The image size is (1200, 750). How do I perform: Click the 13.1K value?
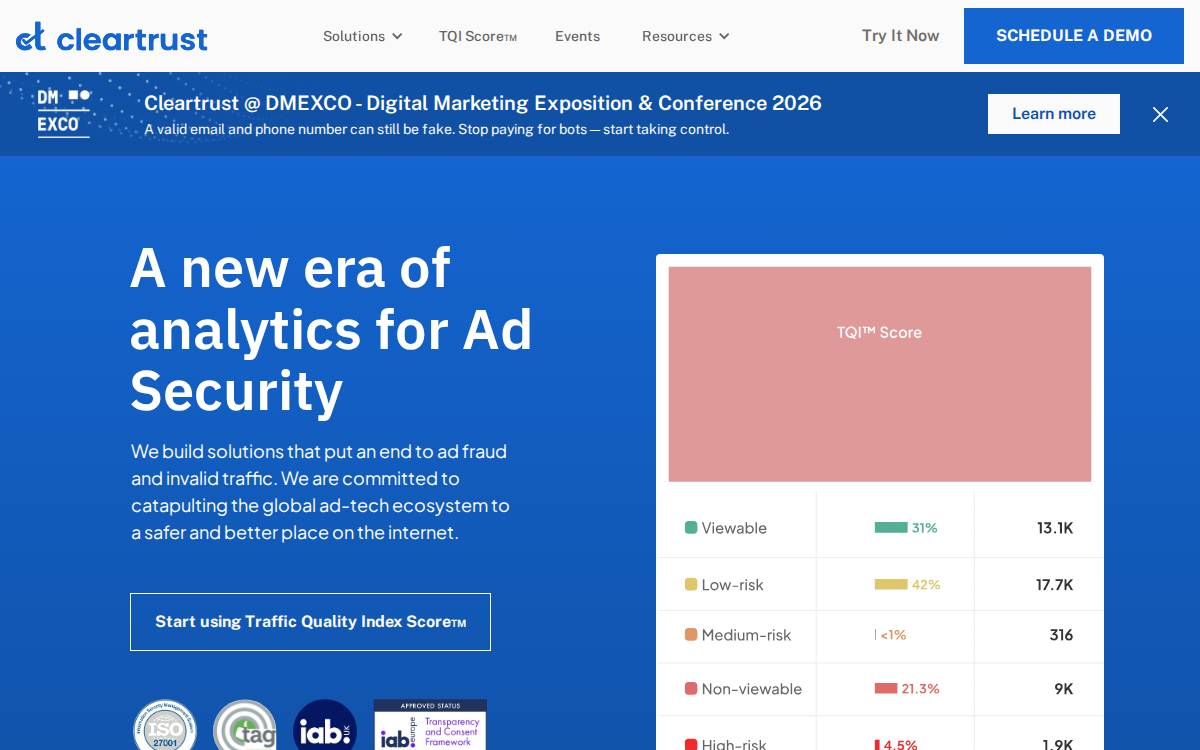click(x=1055, y=528)
